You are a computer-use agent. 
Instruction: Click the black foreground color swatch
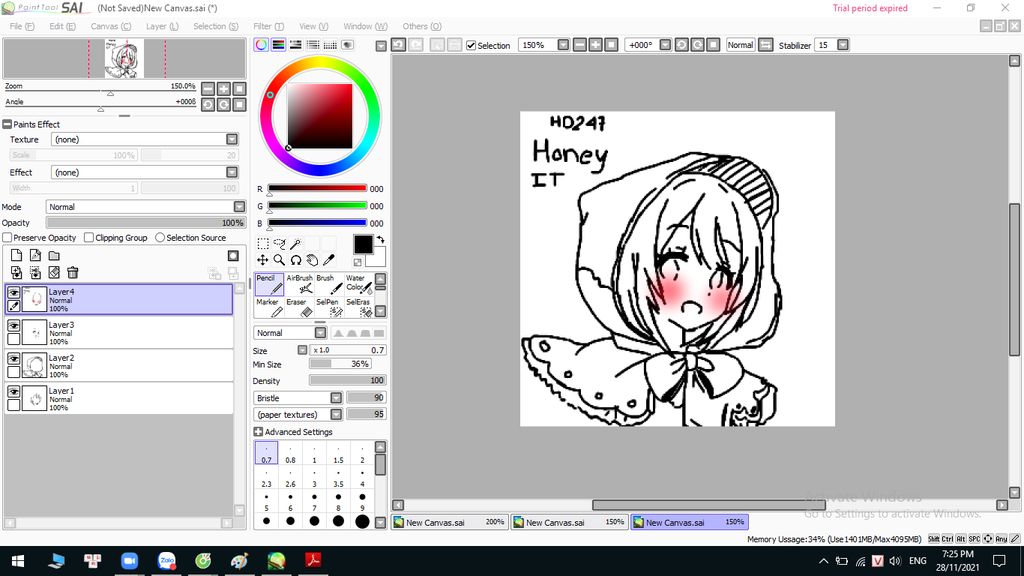pyautogui.click(x=363, y=244)
